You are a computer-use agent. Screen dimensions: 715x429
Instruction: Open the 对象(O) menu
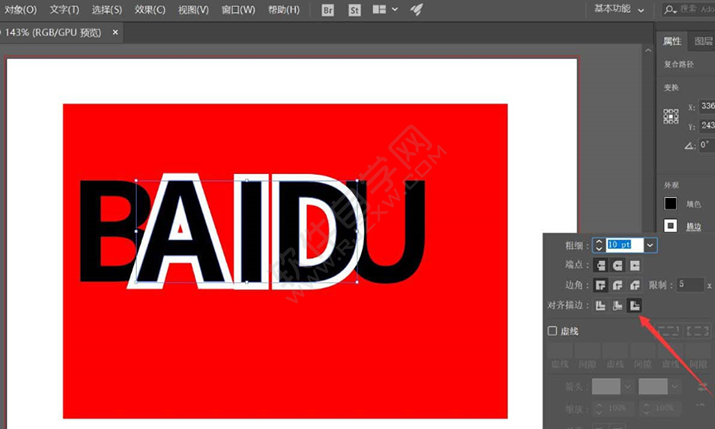click(x=20, y=10)
